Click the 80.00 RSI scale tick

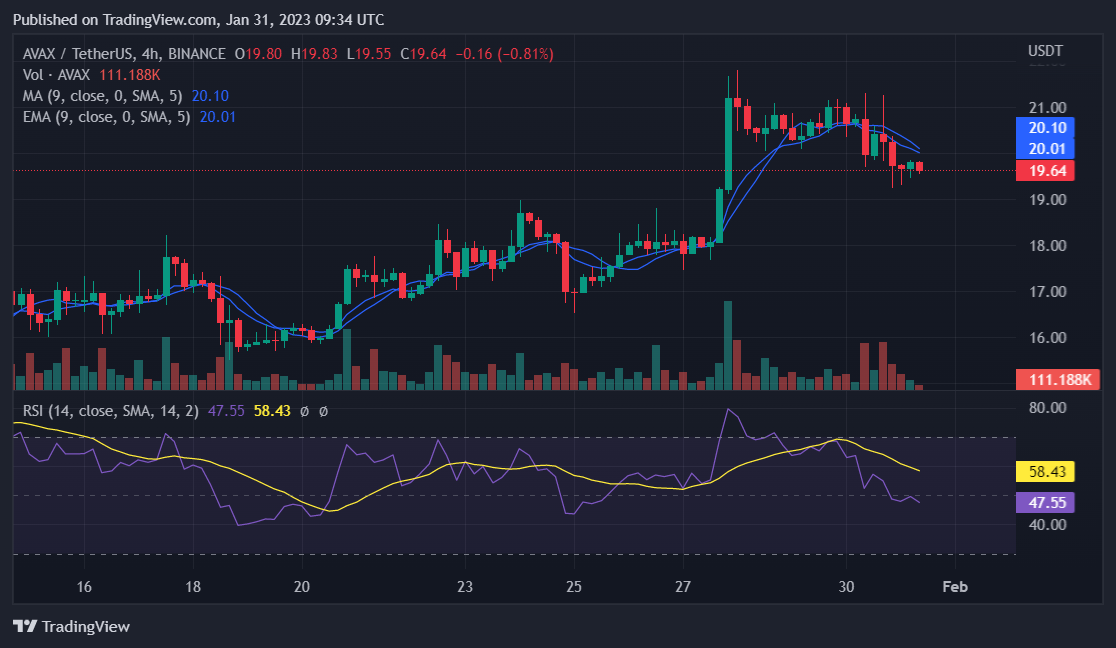(1048, 408)
